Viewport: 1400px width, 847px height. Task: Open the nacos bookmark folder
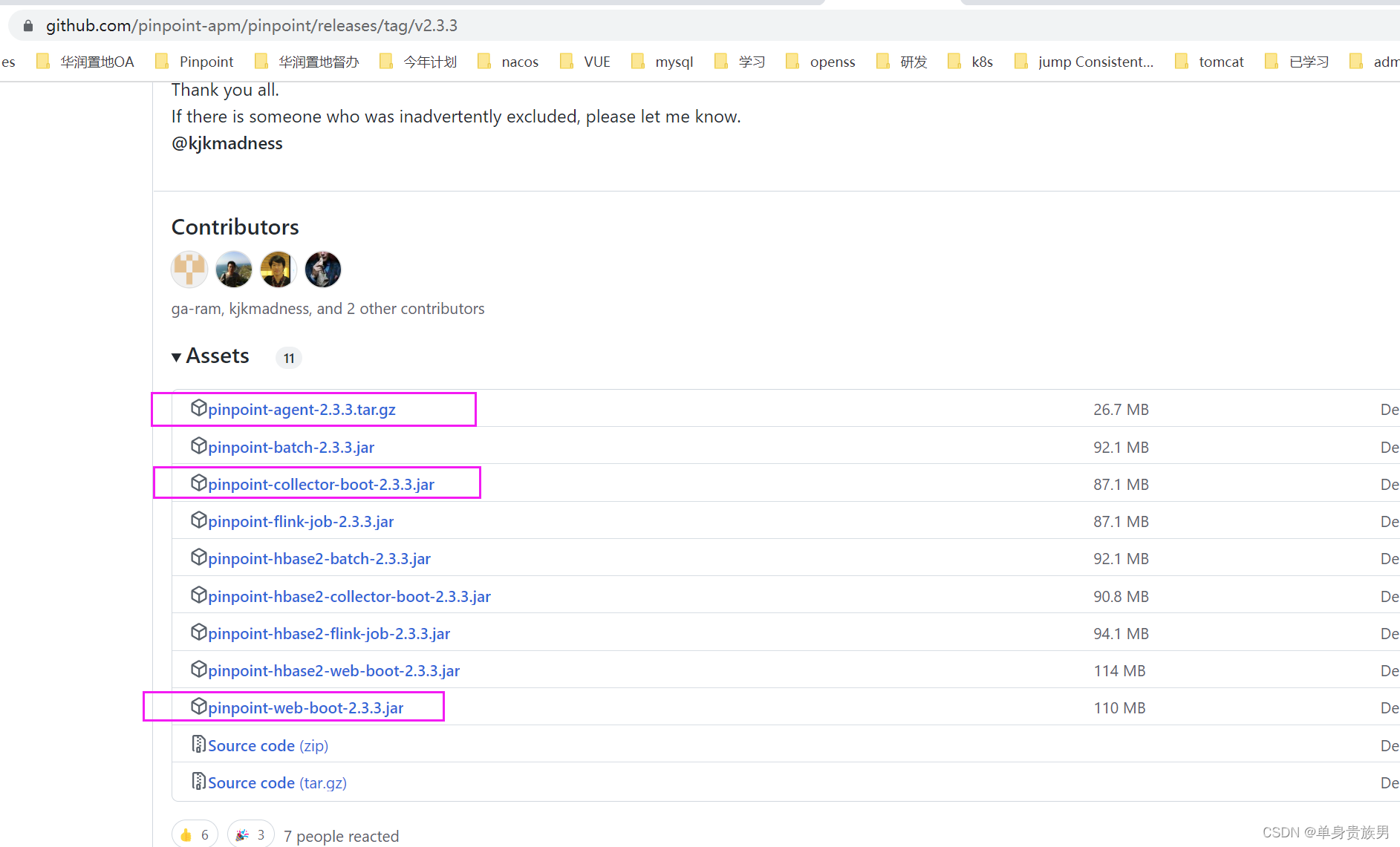point(508,62)
